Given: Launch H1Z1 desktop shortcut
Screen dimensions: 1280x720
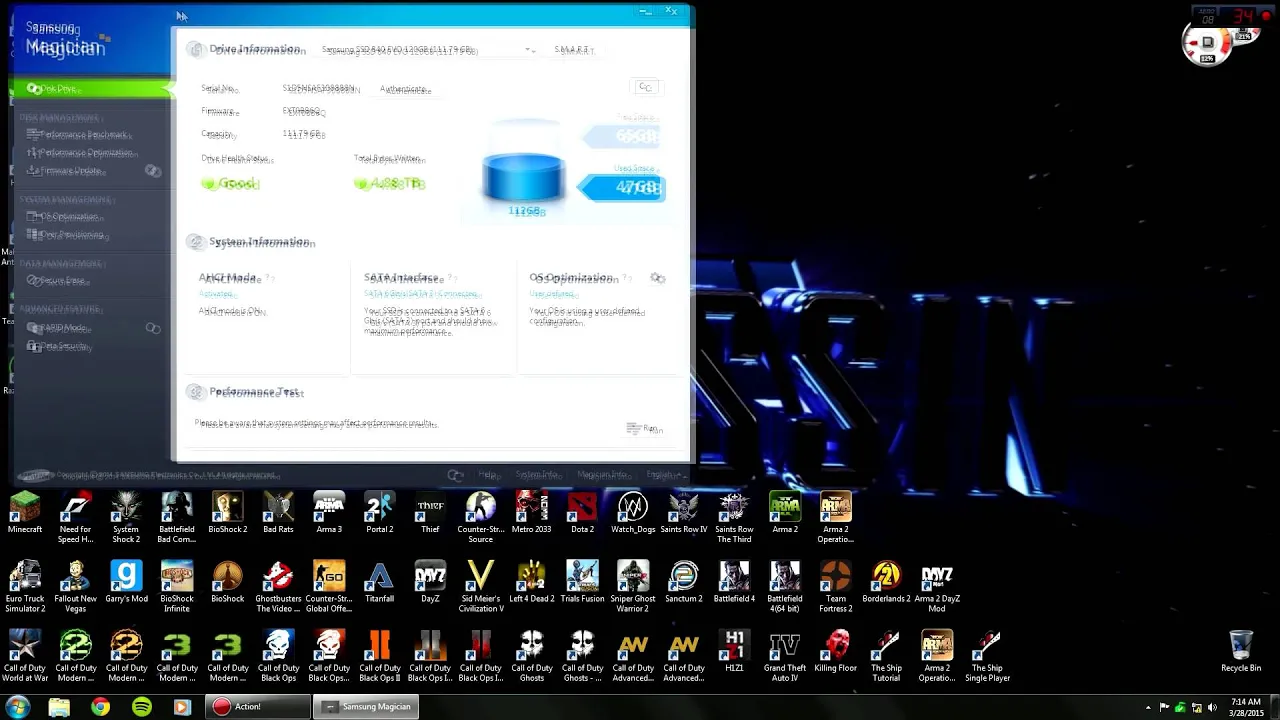Looking at the screenshot, I should click(x=734, y=651).
